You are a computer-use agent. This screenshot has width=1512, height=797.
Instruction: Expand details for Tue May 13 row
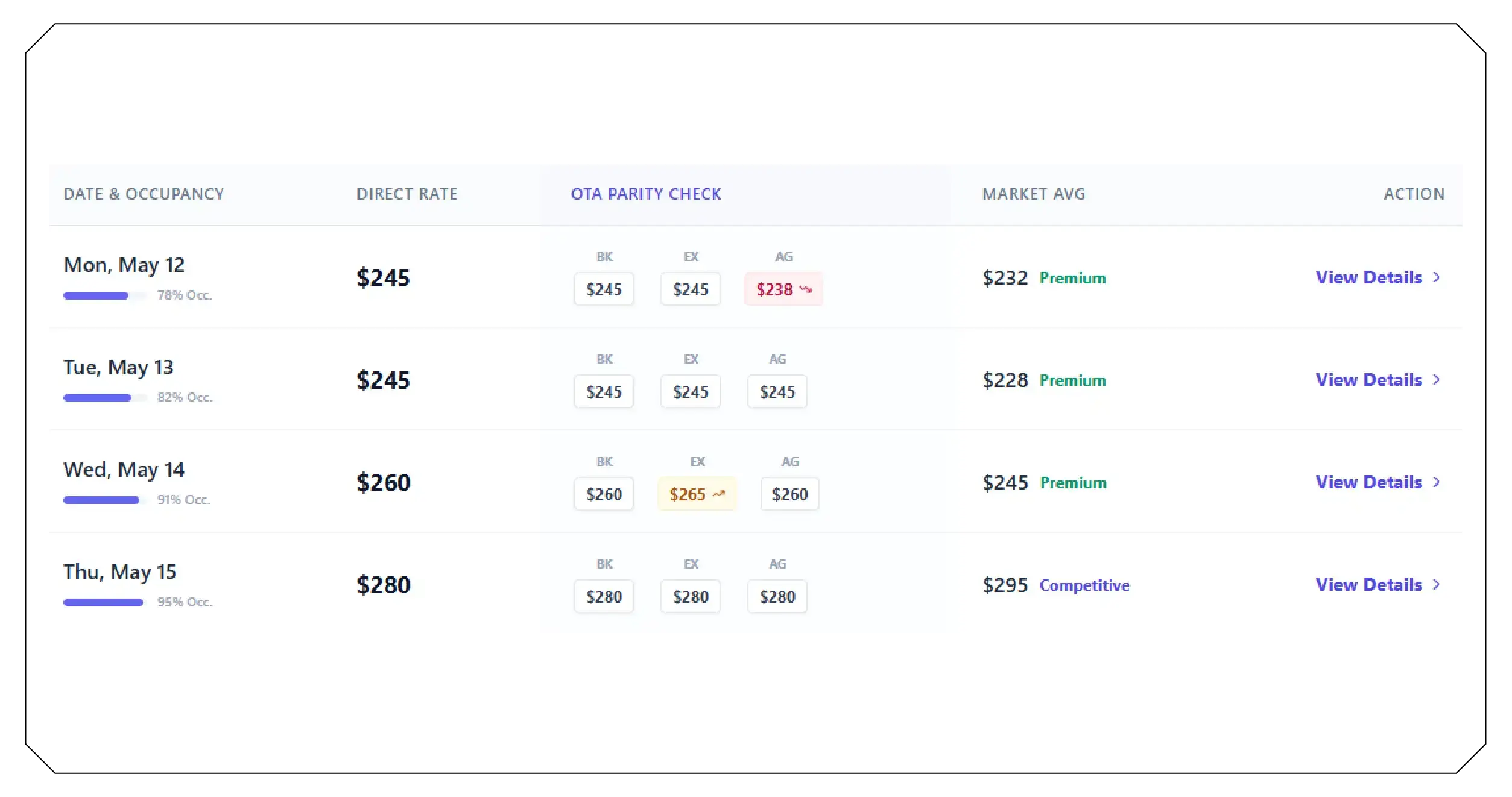(1369, 380)
